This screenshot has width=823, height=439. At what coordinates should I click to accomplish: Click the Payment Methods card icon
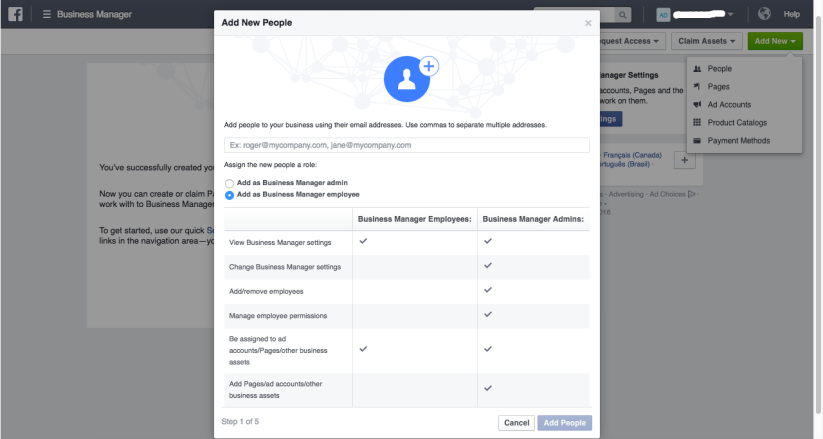pos(697,141)
